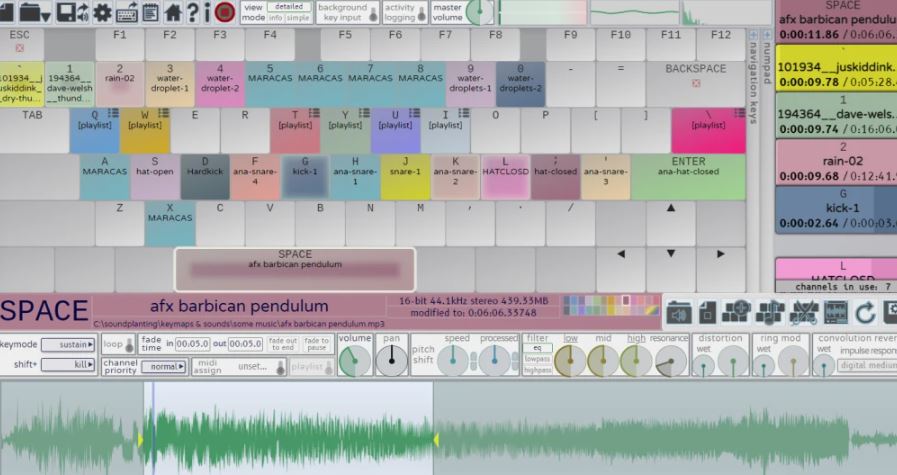The height and width of the screenshot is (475, 897).
Task: Toggle background key input switch
Action: click(x=374, y=15)
